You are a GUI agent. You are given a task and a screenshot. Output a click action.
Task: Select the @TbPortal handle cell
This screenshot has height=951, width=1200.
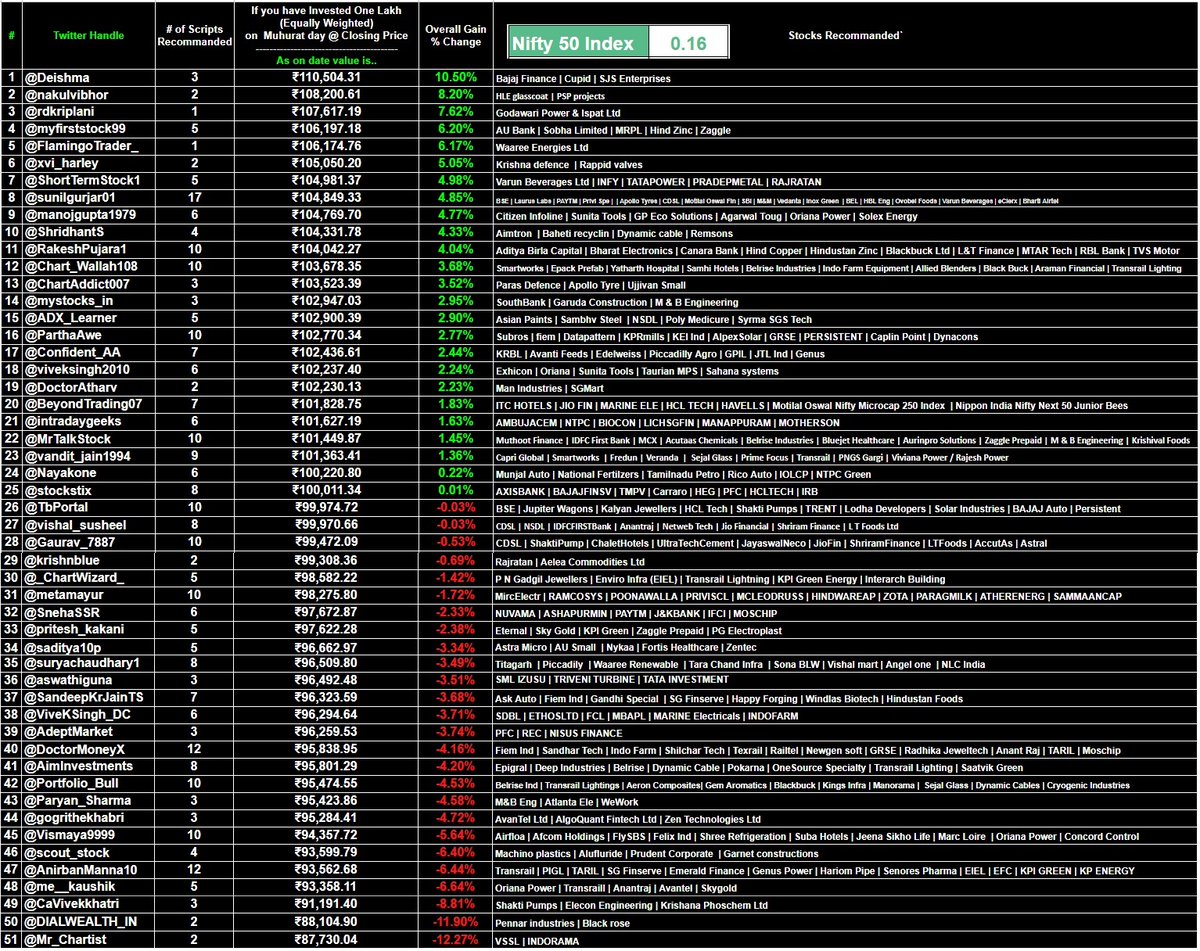tap(88, 508)
